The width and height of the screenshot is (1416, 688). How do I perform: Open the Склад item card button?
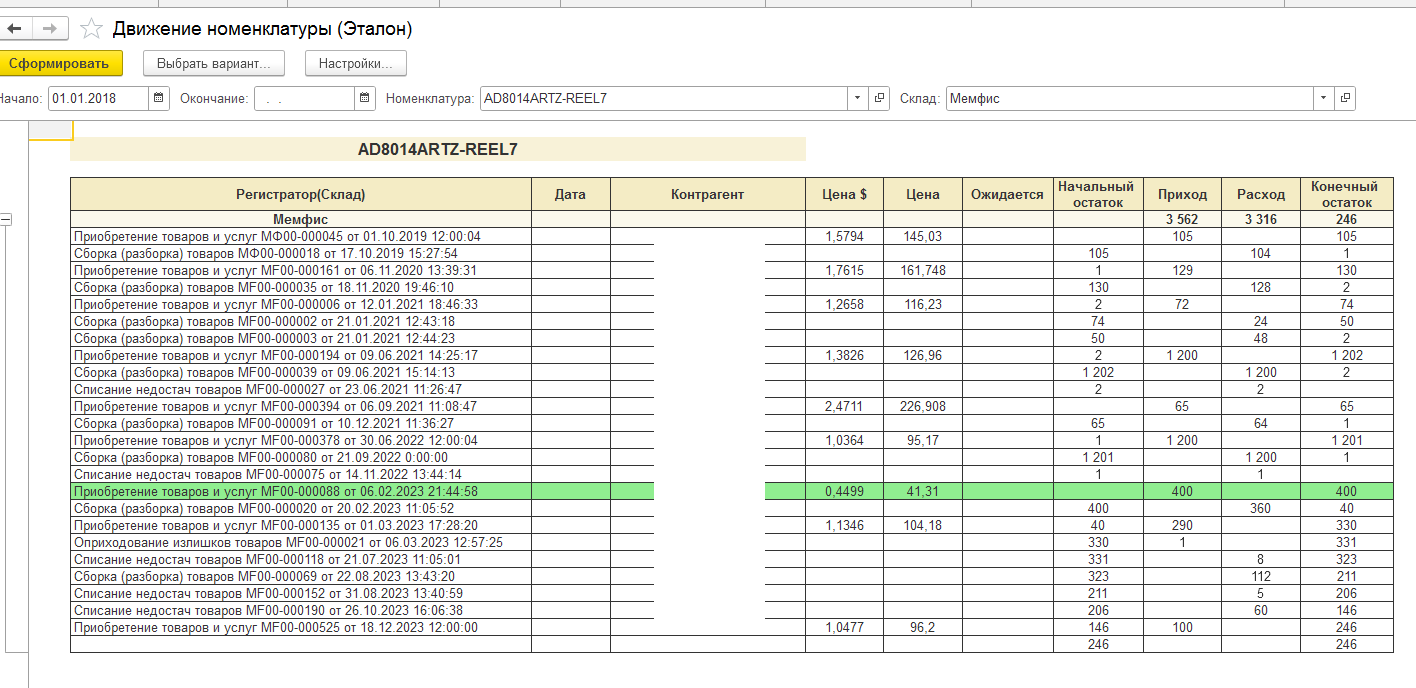pos(1345,98)
